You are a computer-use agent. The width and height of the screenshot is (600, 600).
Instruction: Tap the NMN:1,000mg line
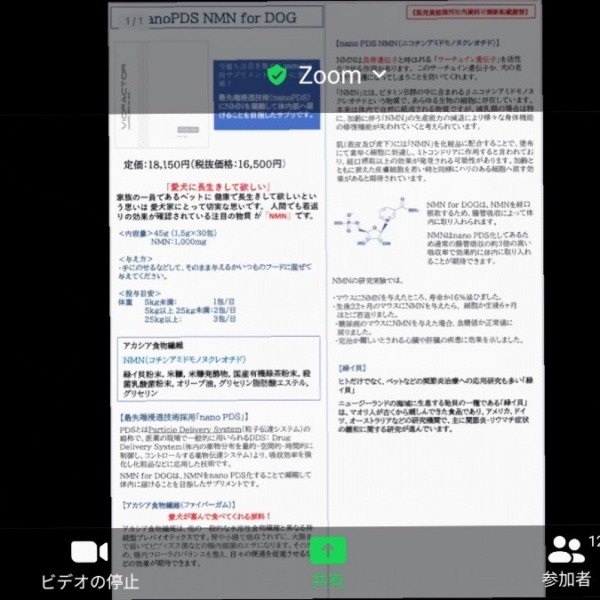coord(179,242)
